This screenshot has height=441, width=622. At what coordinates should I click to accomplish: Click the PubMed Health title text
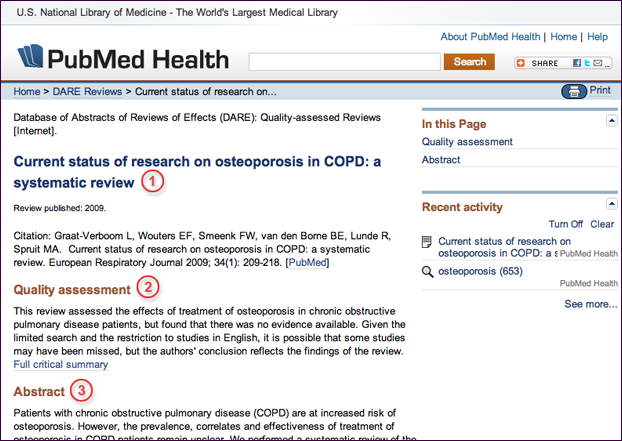tap(138, 59)
